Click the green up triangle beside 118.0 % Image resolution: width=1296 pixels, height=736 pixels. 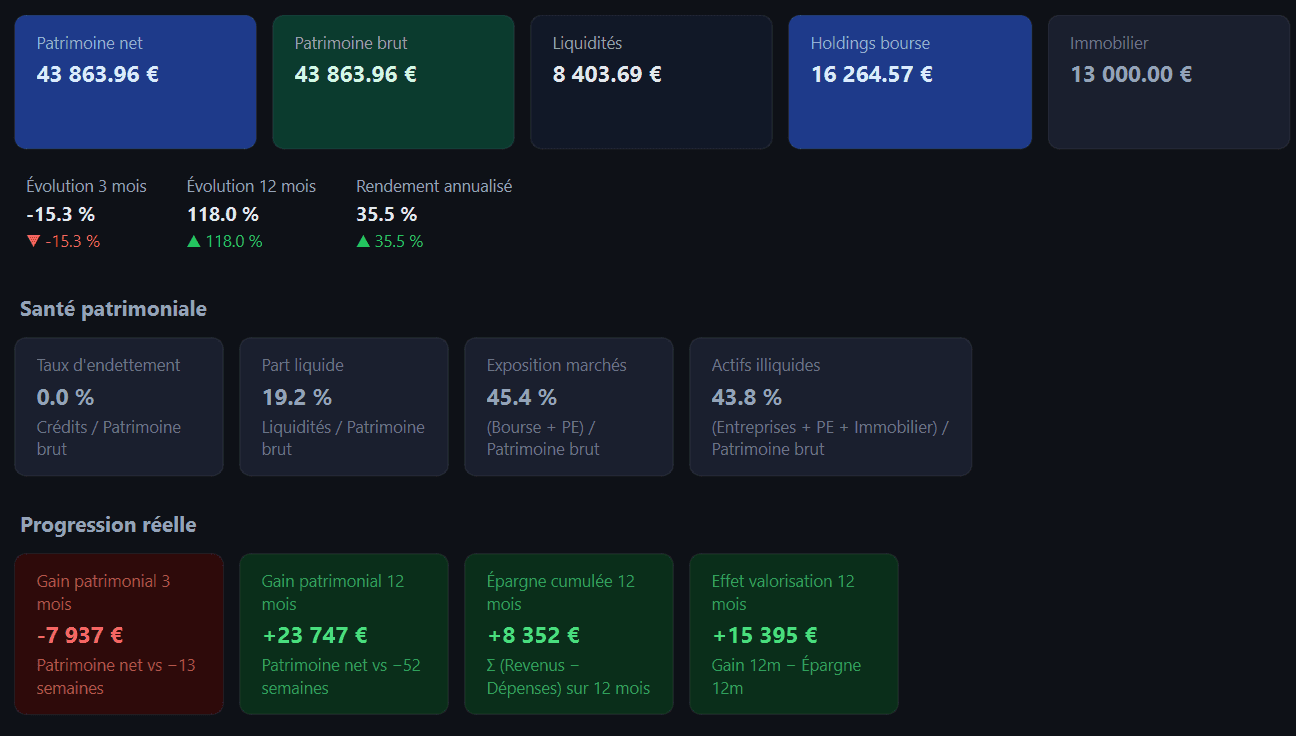point(194,241)
